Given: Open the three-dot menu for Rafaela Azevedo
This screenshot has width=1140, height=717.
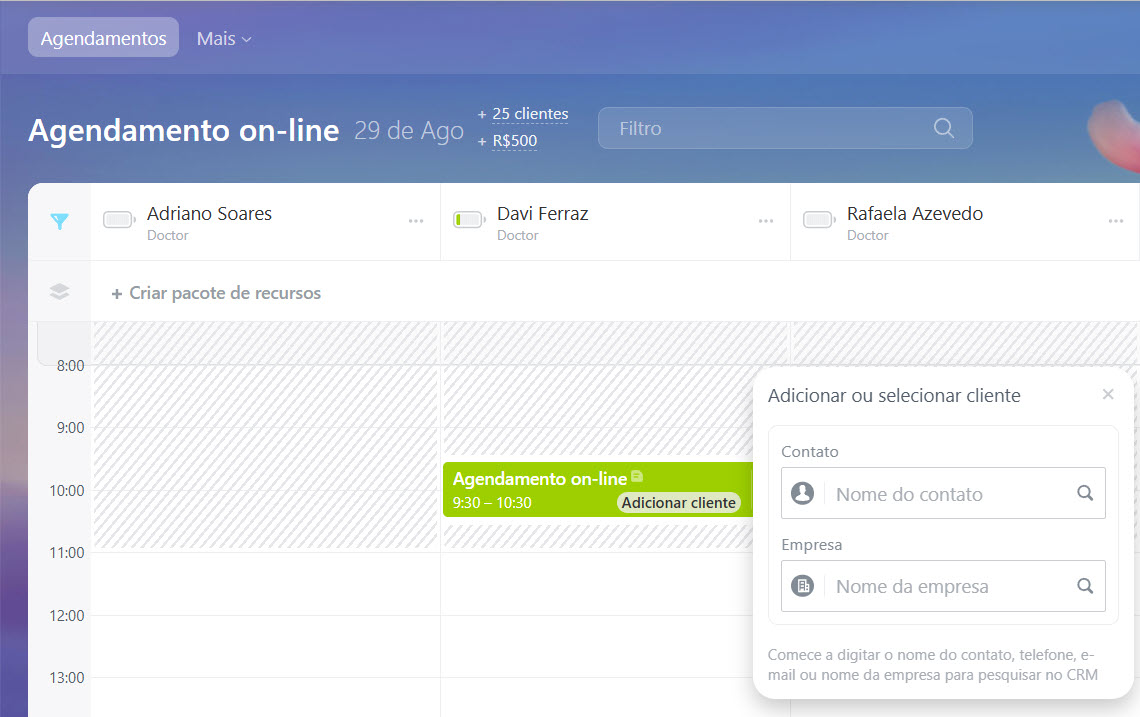Looking at the screenshot, I should point(1116,221).
